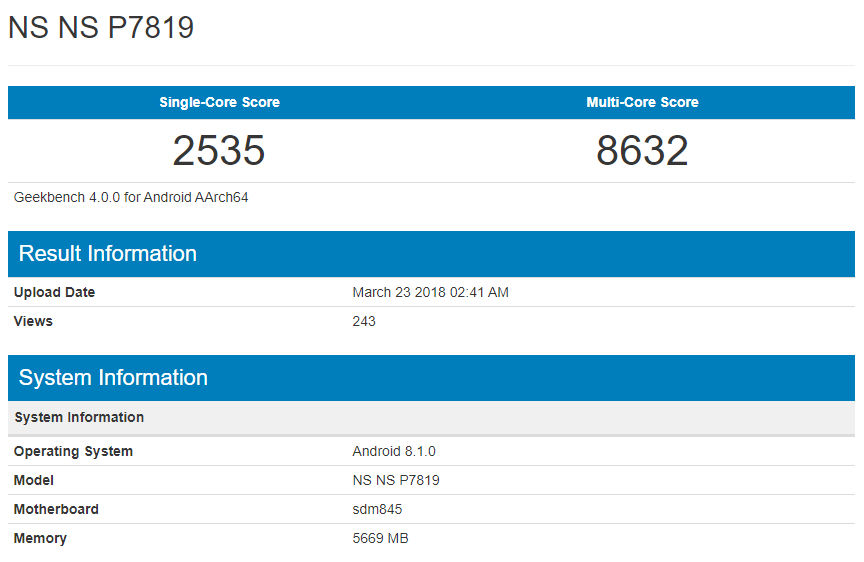
Task: Click the multi-core score value 8632
Action: pyautogui.click(x=642, y=151)
